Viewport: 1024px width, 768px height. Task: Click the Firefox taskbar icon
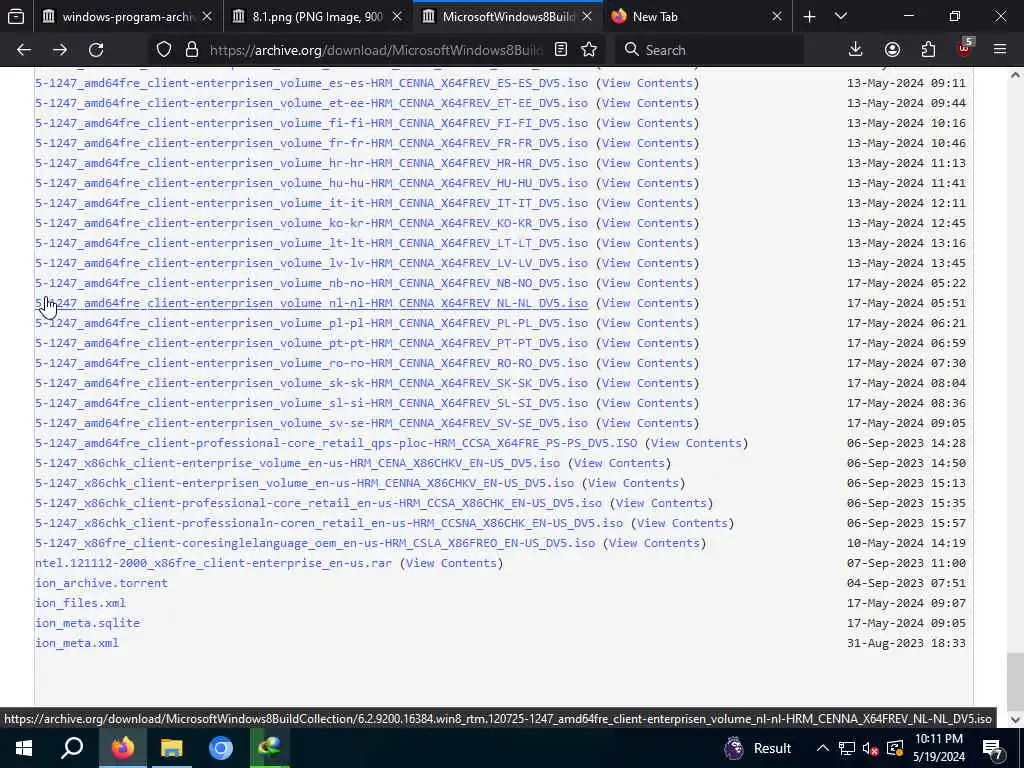pyautogui.click(x=122, y=748)
